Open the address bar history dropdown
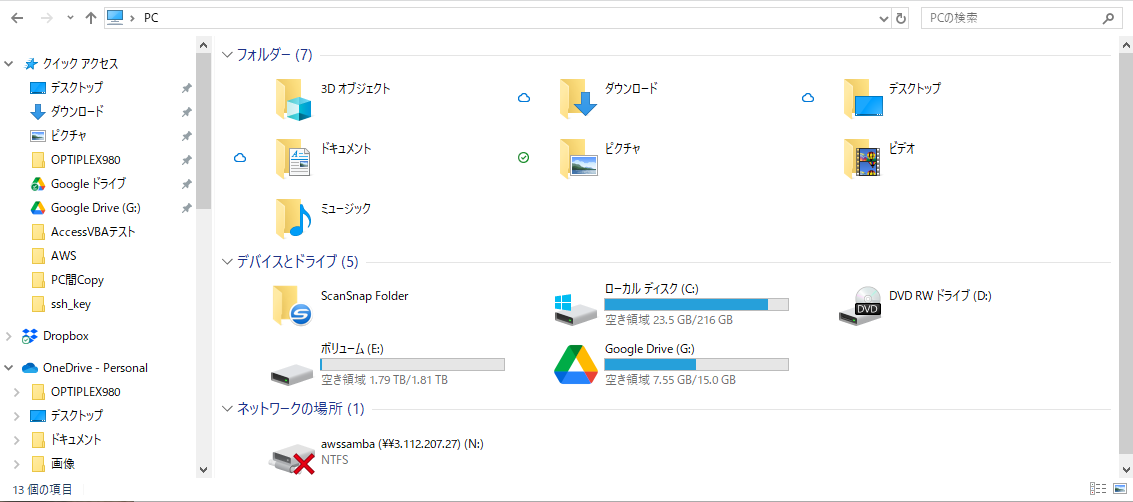The image size is (1133, 502). [x=883, y=18]
